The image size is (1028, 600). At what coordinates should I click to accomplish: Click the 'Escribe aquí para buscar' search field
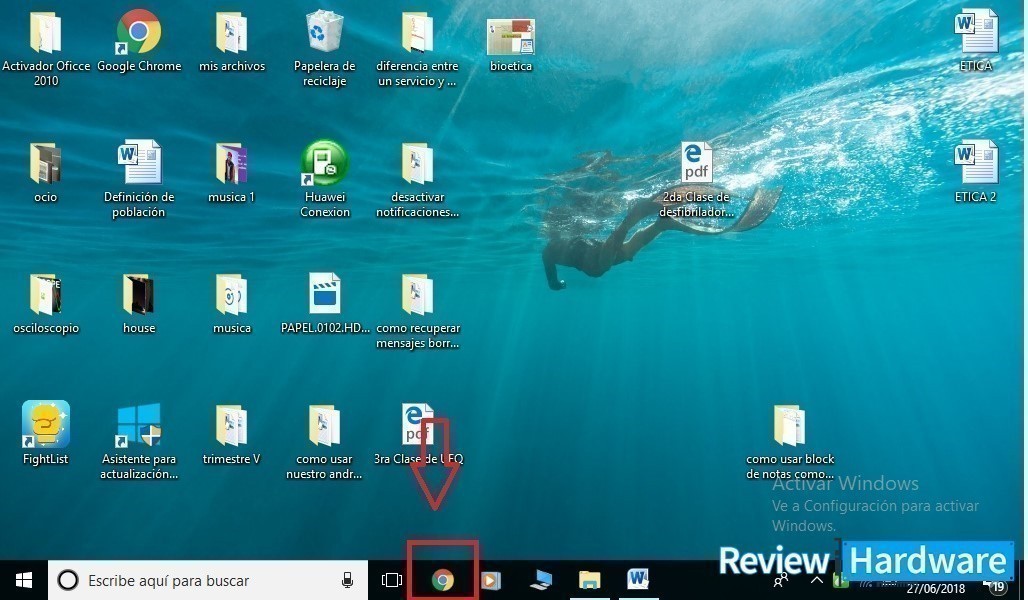[x=200, y=580]
